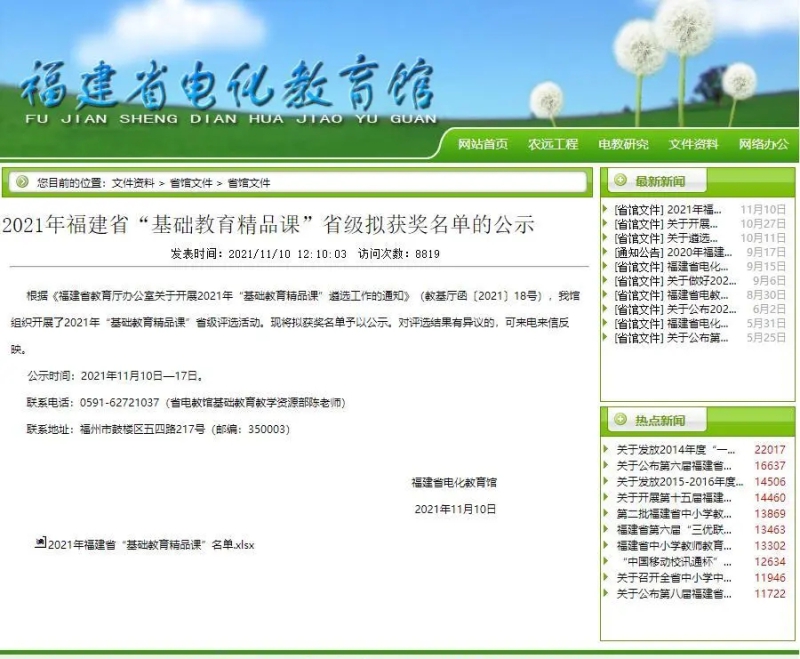This screenshot has height=659, width=800.
Task: Open news item [省馆文件] 关于开展... dated 10月27日
Action: click(x=666, y=224)
